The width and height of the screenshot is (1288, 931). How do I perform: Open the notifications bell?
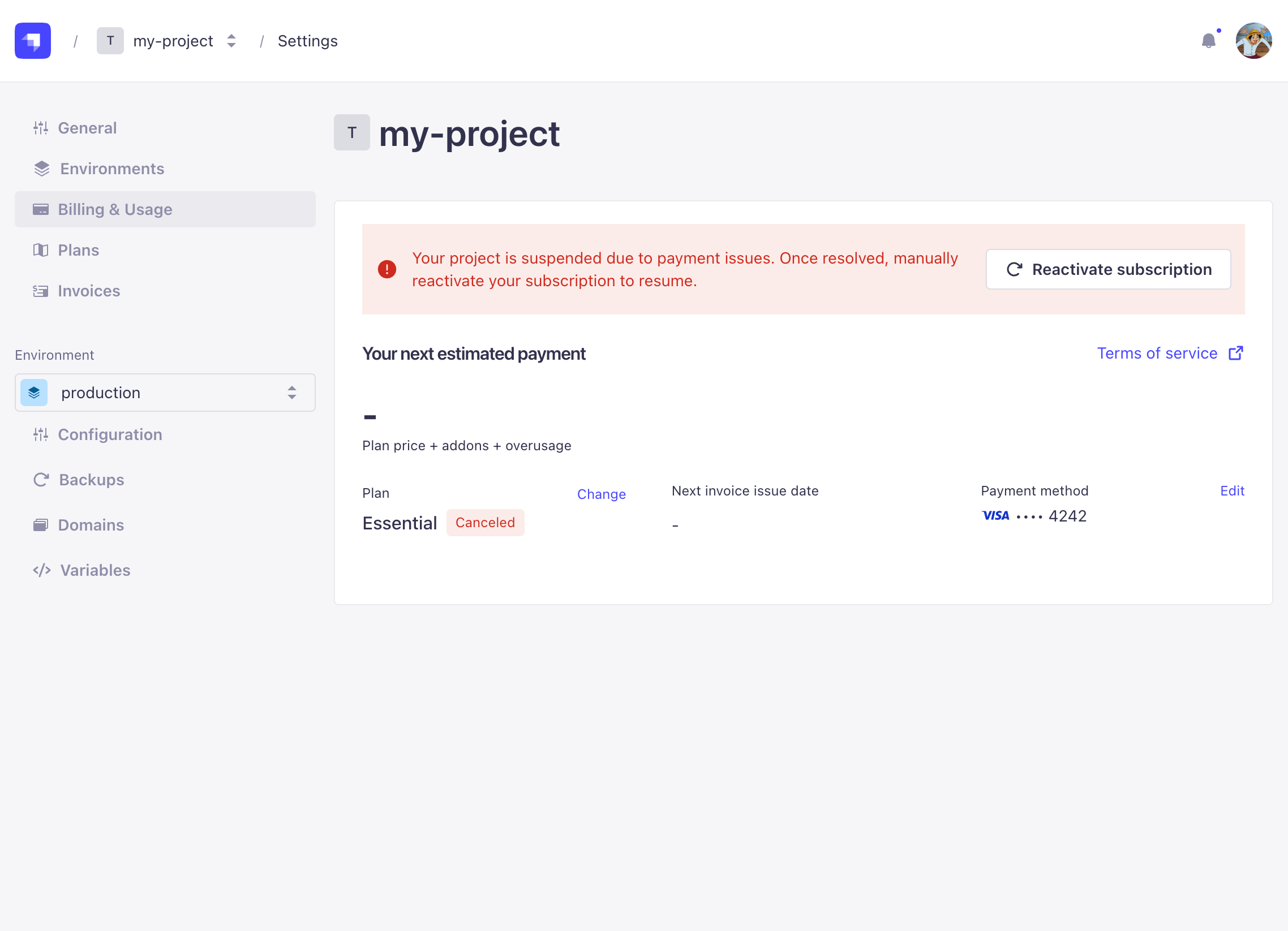pyautogui.click(x=1209, y=40)
